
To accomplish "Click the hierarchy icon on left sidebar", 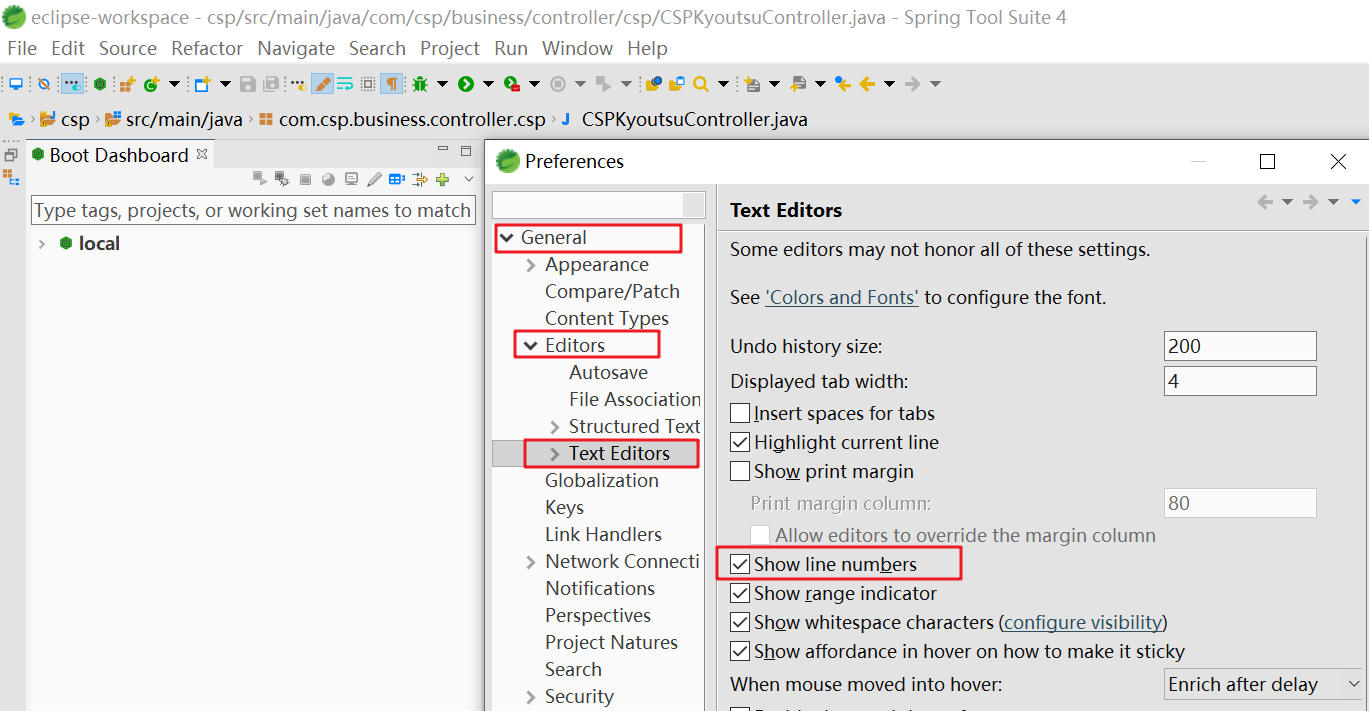I will tap(11, 177).
